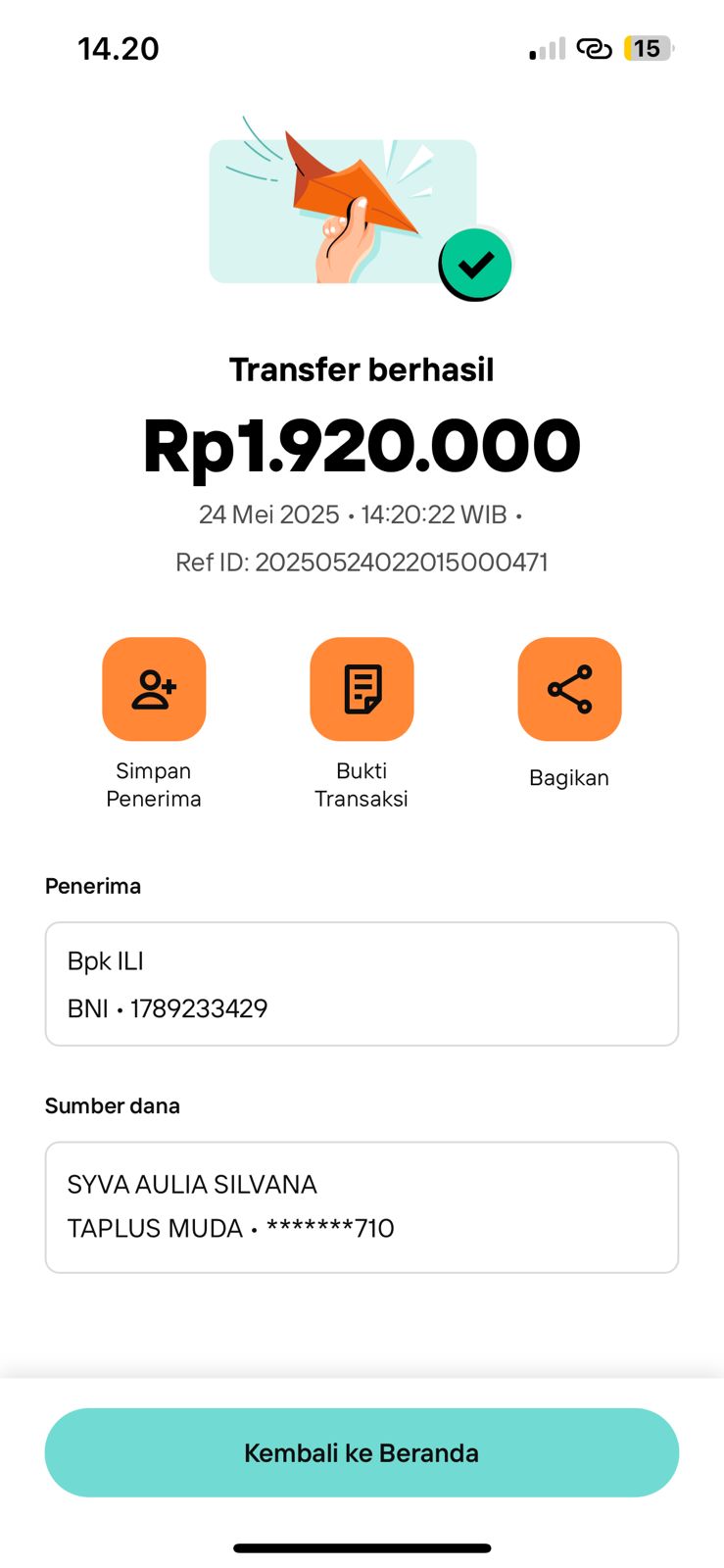The image size is (724, 1568).
Task: Tap the transaction date and time text
Action: tap(360, 514)
